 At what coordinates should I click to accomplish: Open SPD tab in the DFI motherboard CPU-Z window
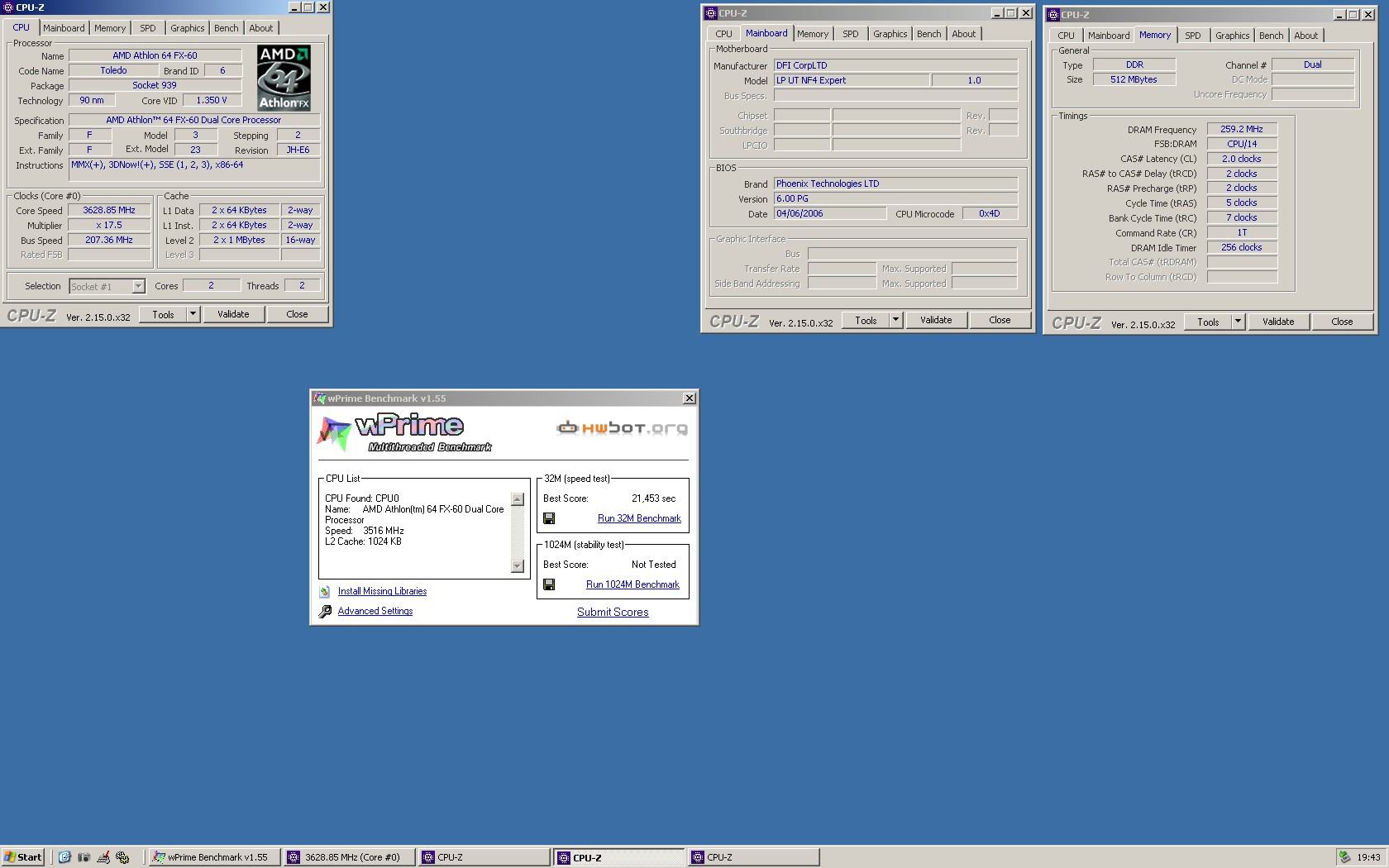[x=851, y=34]
